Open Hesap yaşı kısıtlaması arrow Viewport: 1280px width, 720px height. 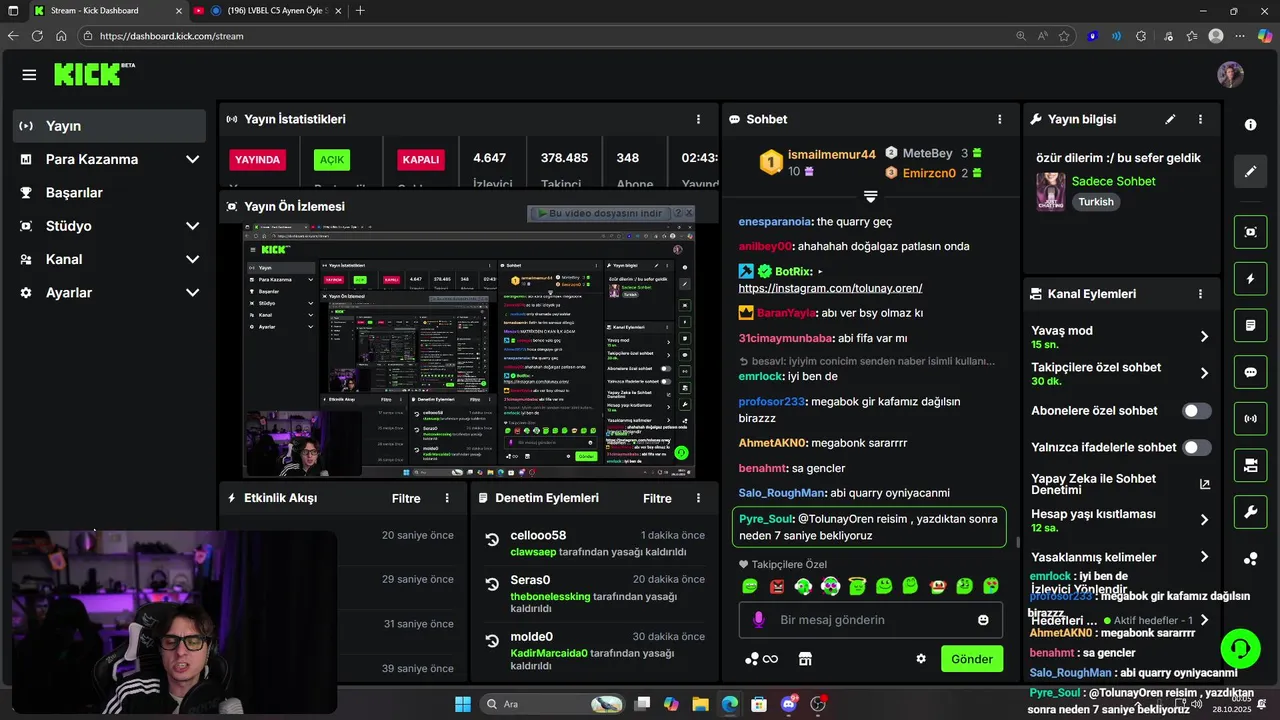pyautogui.click(x=1204, y=520)
